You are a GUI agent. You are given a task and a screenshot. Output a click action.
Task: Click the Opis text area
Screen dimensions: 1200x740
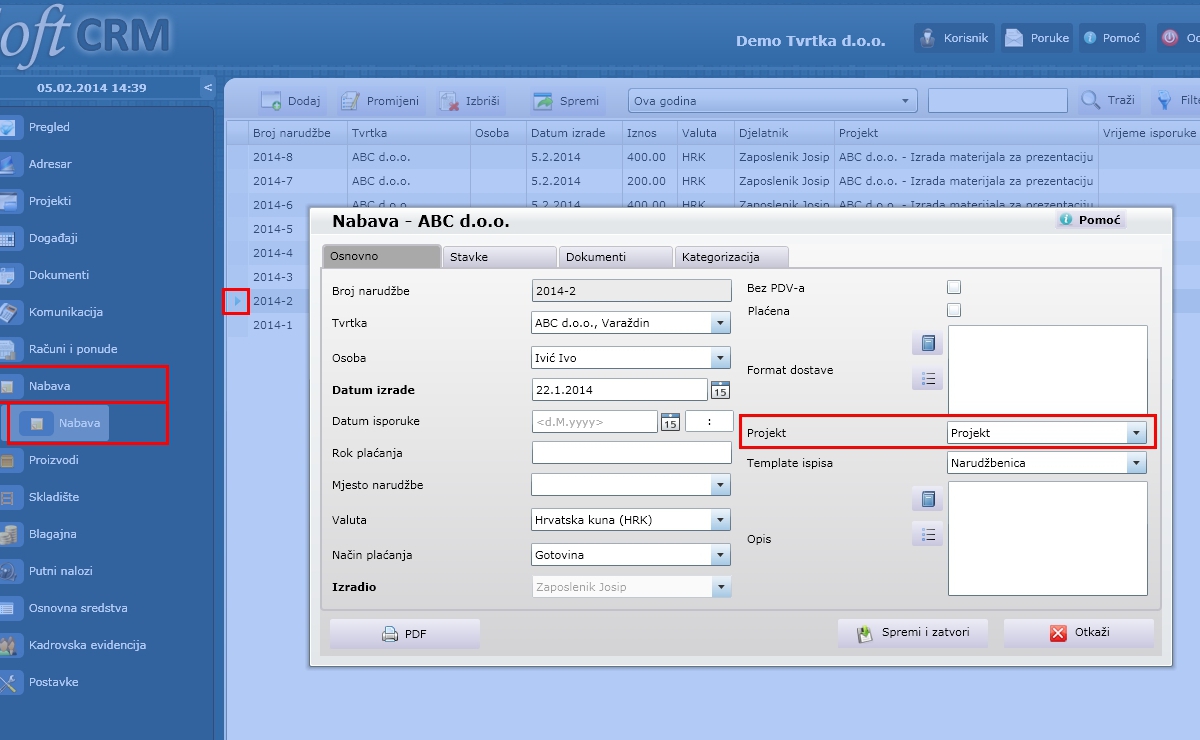[1047, 539]
